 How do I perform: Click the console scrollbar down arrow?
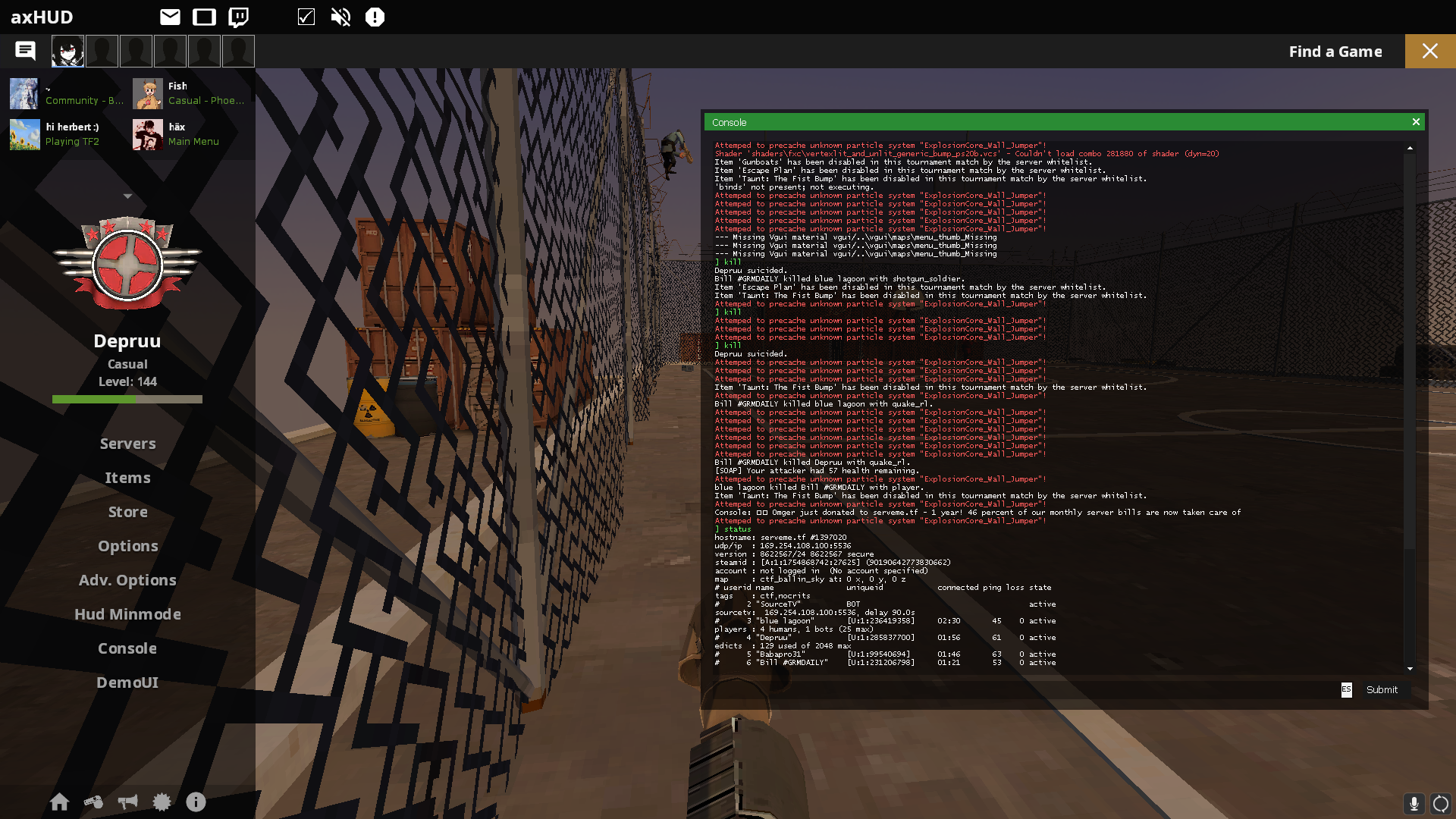(x=1410, y=668)
